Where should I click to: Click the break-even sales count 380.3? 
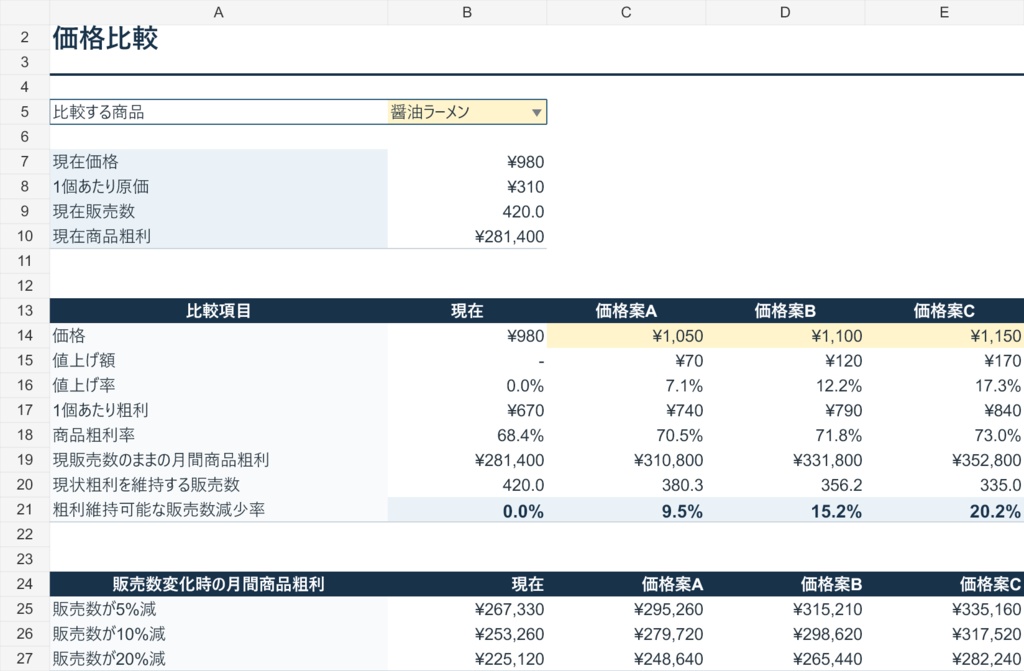coord(626,484)
